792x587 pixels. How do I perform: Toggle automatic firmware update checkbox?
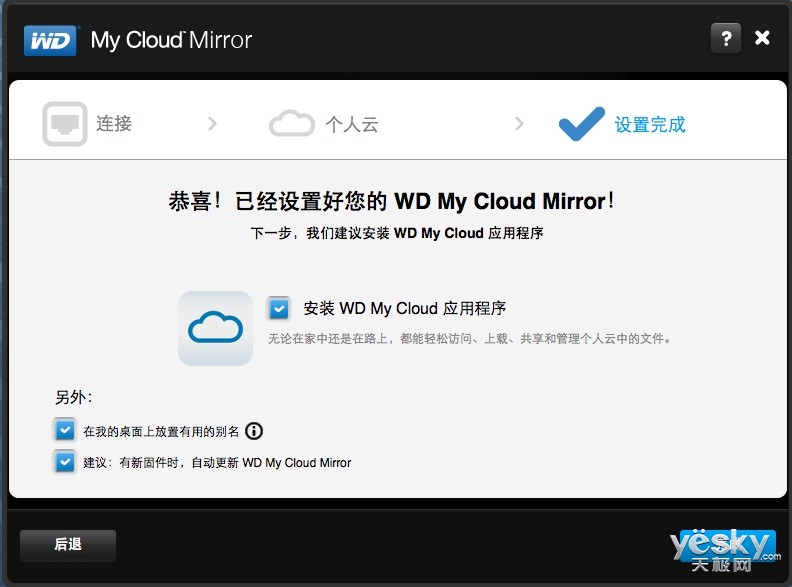coord(65,462)
